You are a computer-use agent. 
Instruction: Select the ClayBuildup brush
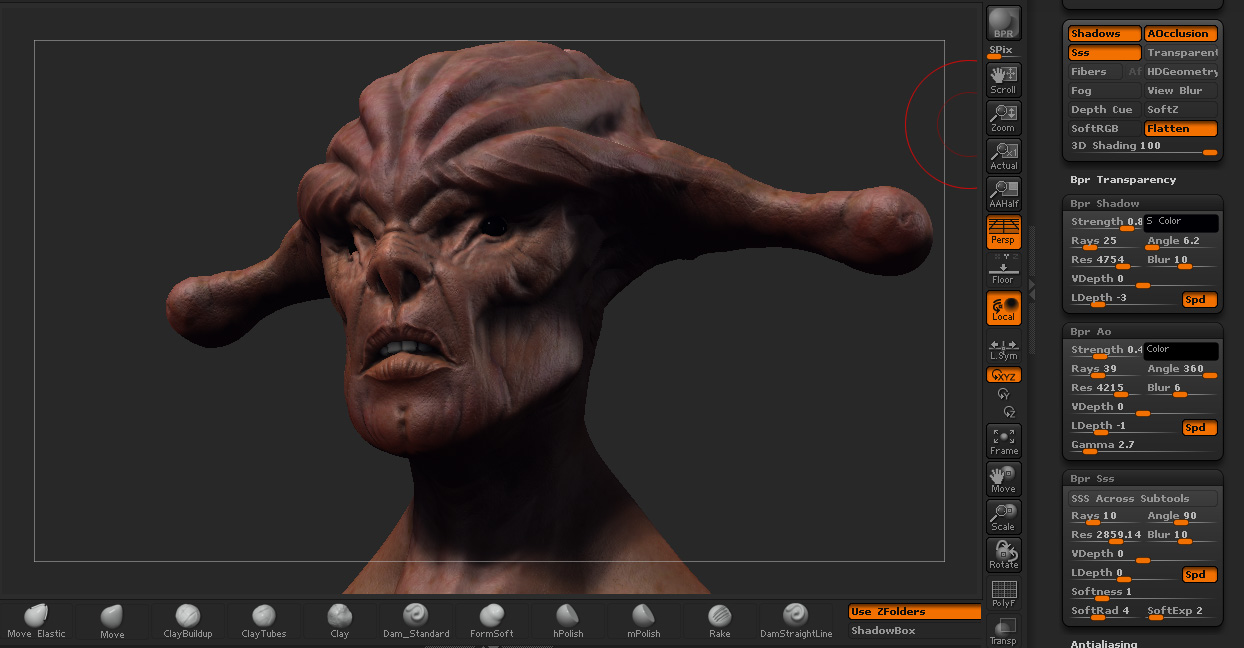pos(188,621)
